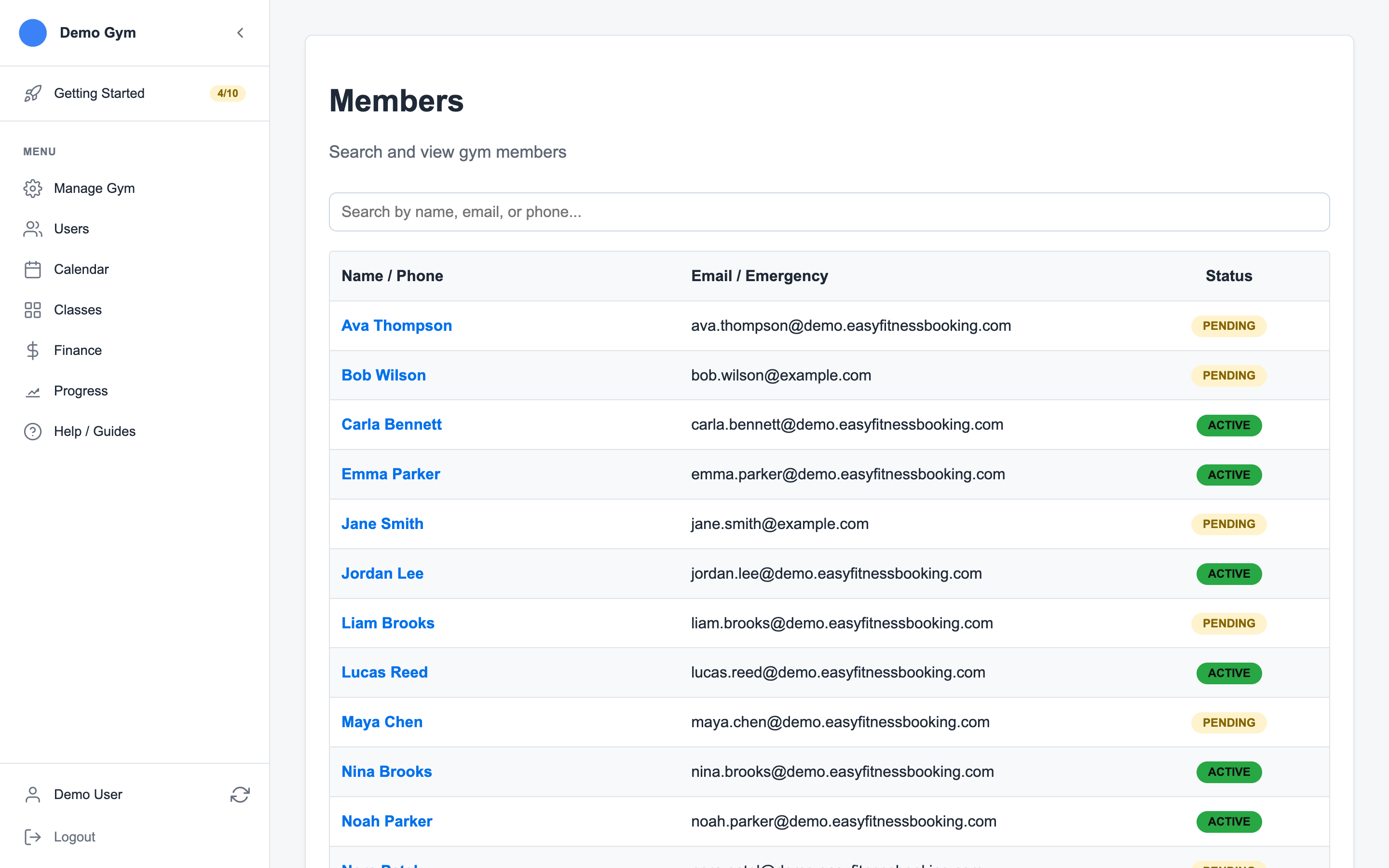
Task: Open the 4/10 progress badge
Action: click(227, 93)
